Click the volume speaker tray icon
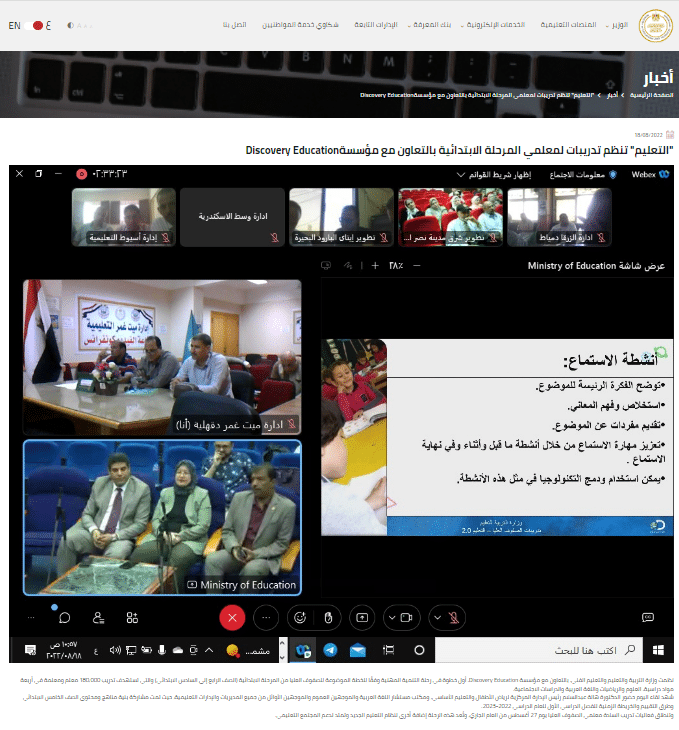Viewport: 679px width, 730px height. tap(115, 650)
